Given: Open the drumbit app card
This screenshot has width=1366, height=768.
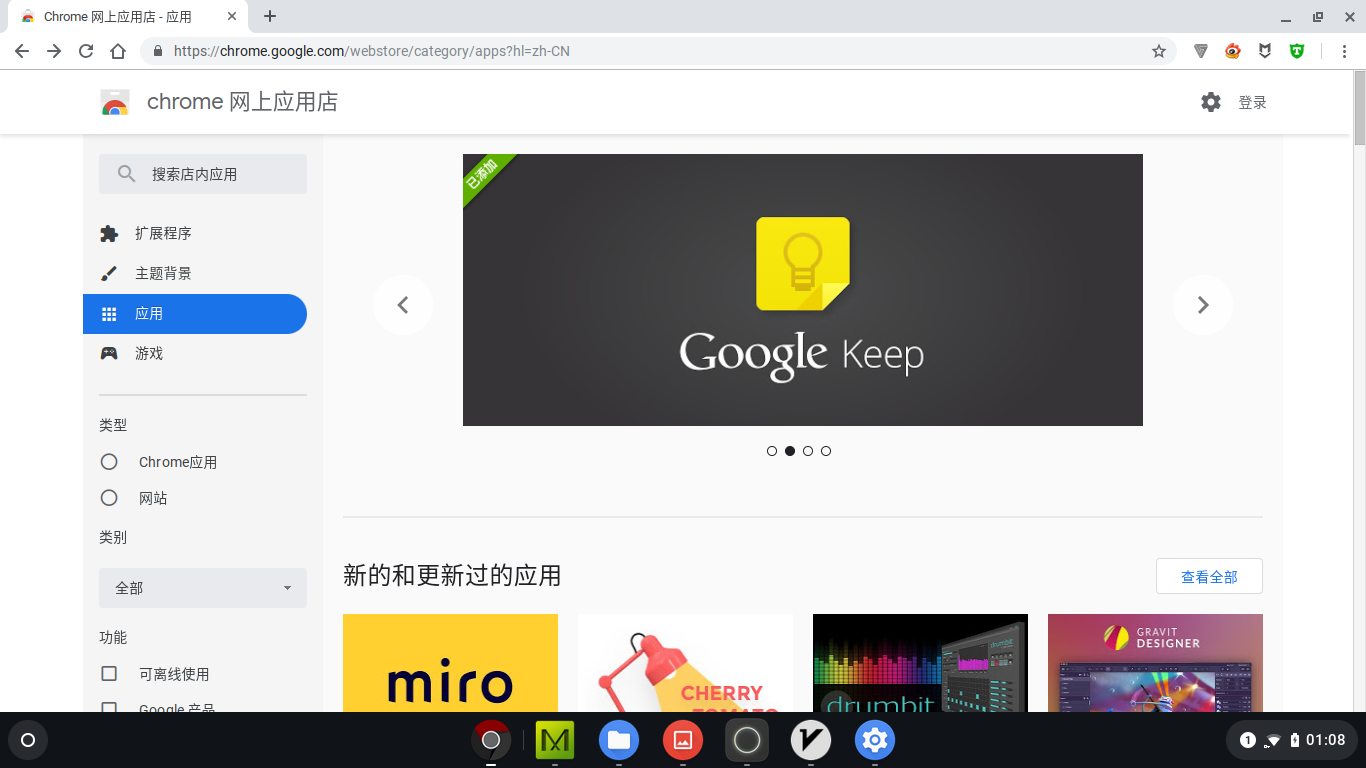Looking at the screenshot, I should click(920, 663).
